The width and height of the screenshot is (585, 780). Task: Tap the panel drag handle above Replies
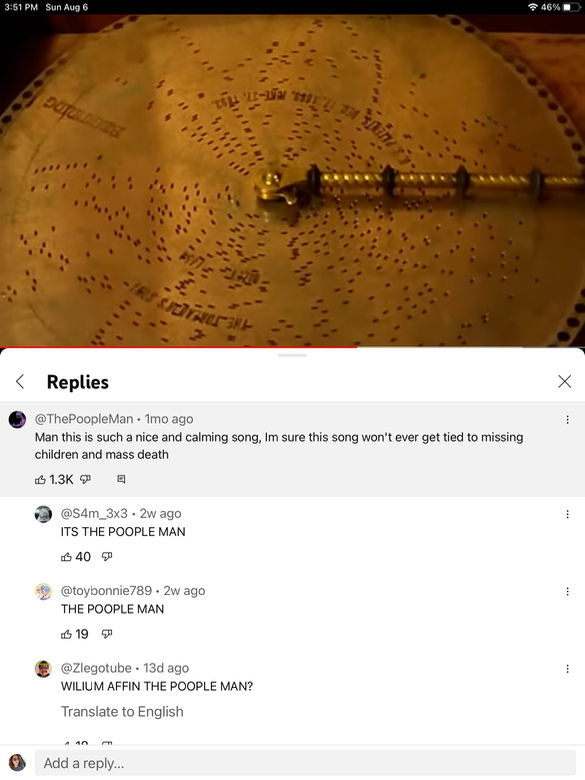tap(292, 355)
